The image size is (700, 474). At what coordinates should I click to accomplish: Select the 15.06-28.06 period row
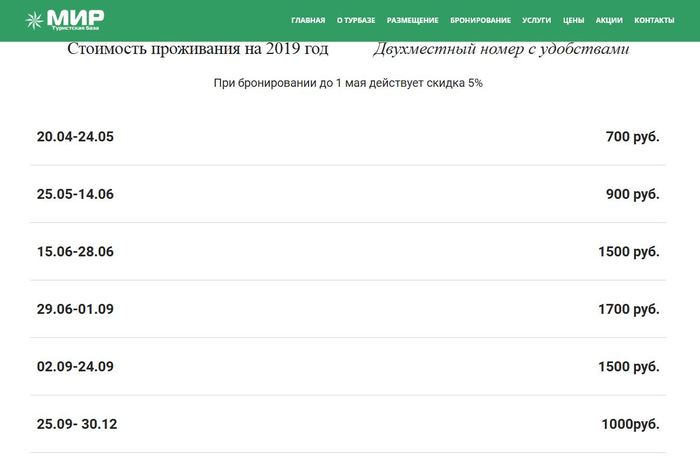click(75, 252)
